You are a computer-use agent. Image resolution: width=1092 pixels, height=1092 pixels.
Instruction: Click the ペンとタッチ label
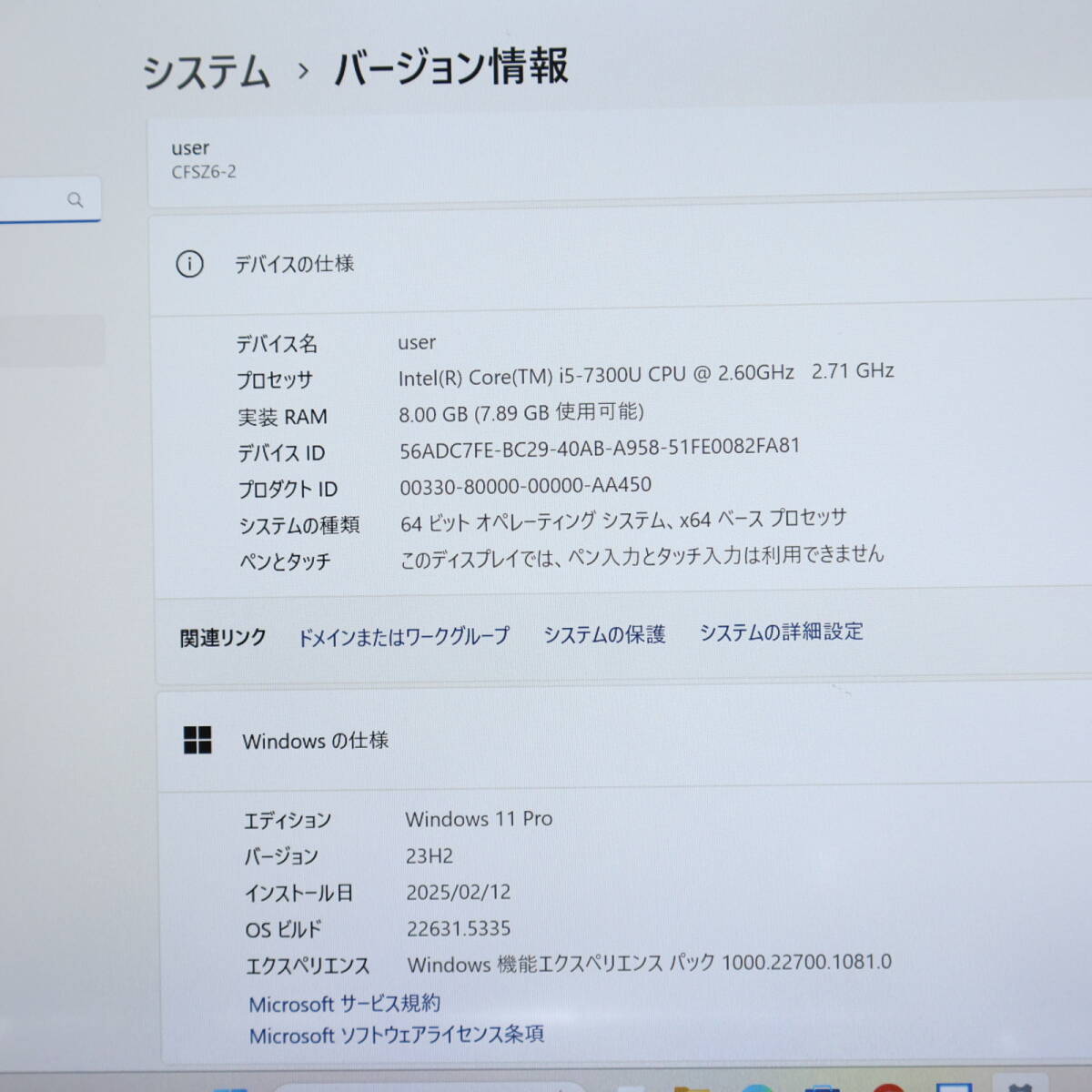point(285,562)
